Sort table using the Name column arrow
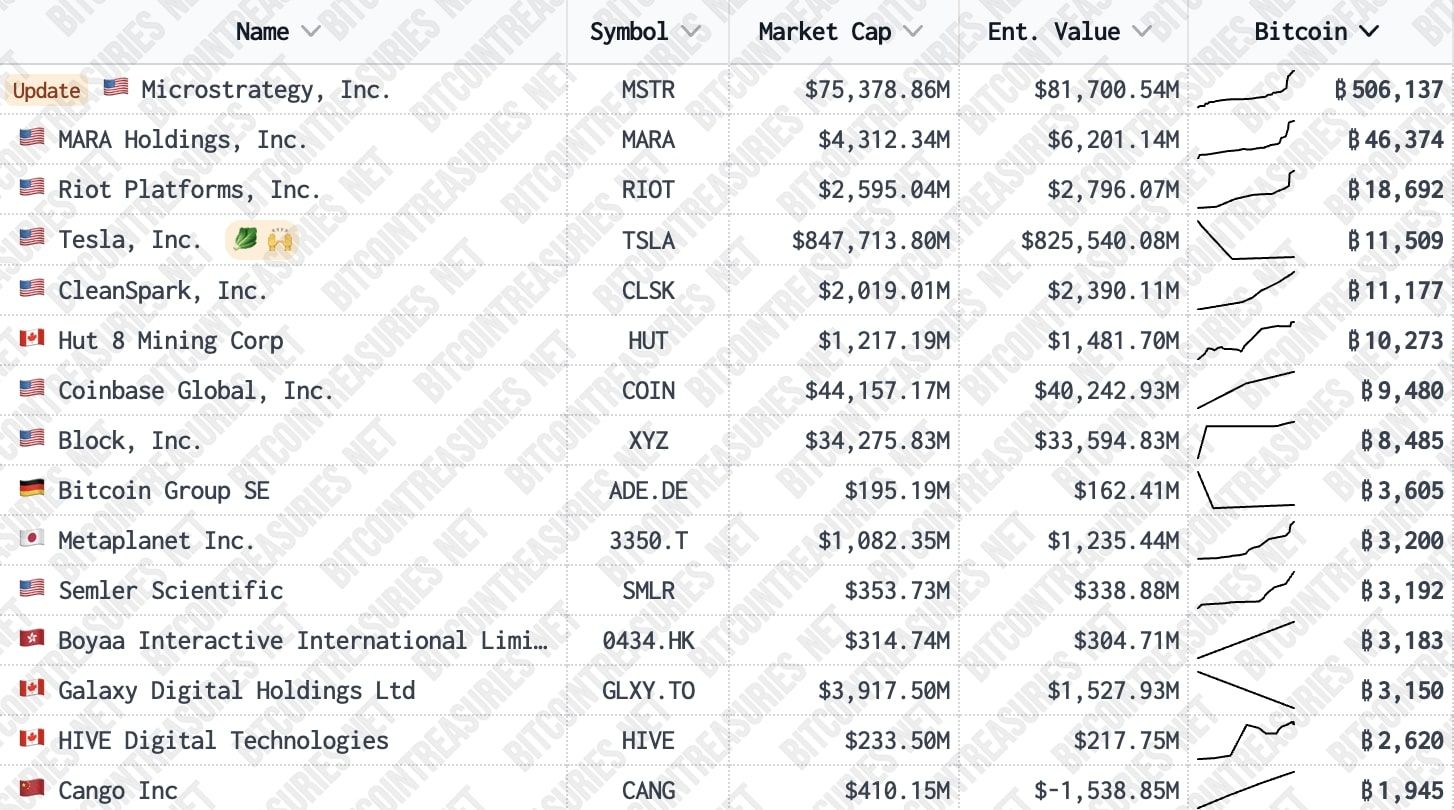The image size is (1454, 810). pyautogui.click(x=311, y=31)
